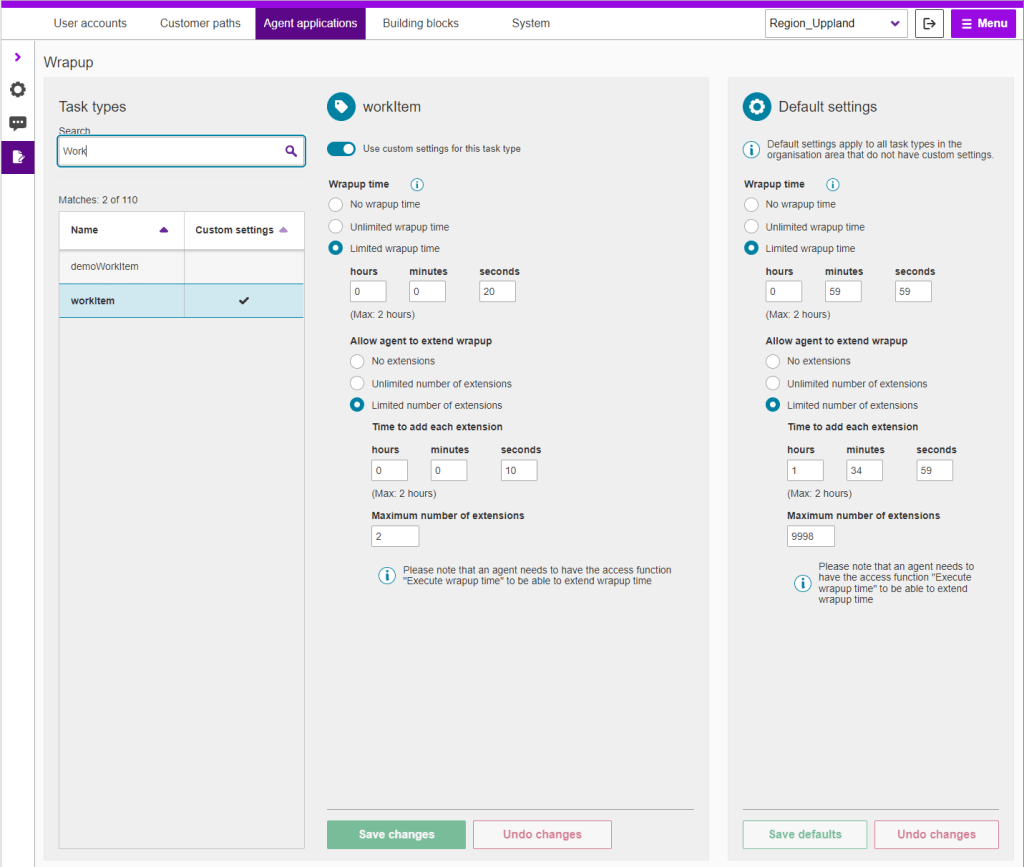Click workItem maximum number of extensions field
Screen dimensions: 1024x867
(395, 537)
